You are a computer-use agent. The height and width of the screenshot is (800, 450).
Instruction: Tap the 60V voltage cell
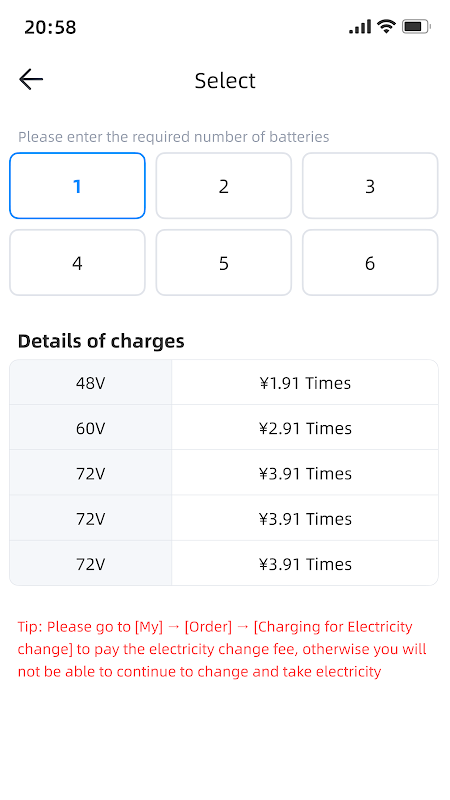(90, 428)
